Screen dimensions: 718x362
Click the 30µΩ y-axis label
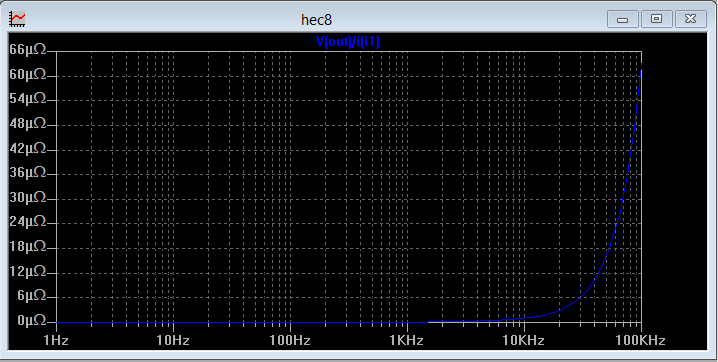tap(28, 198)
